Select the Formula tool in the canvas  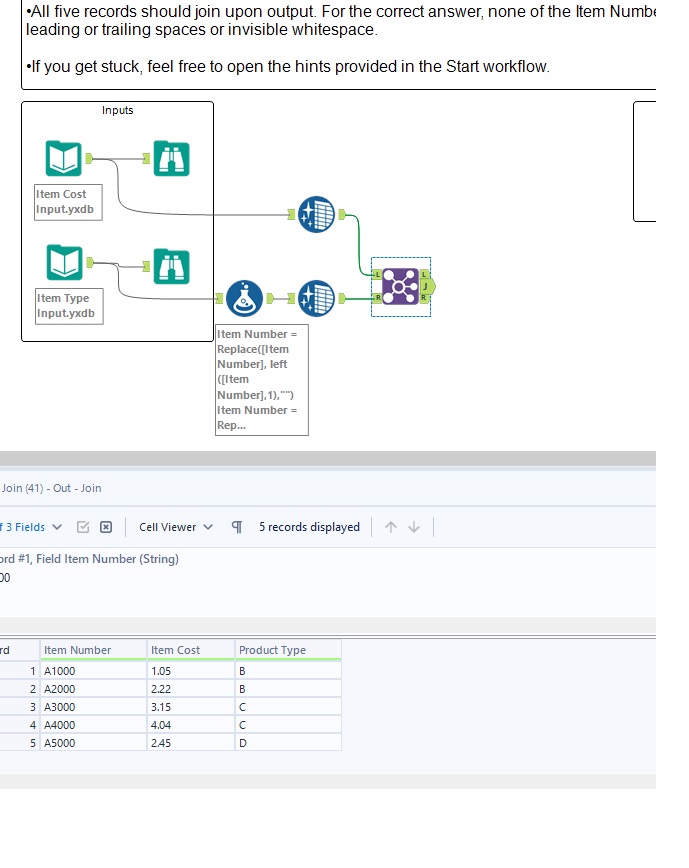click(x=245, y=298)
